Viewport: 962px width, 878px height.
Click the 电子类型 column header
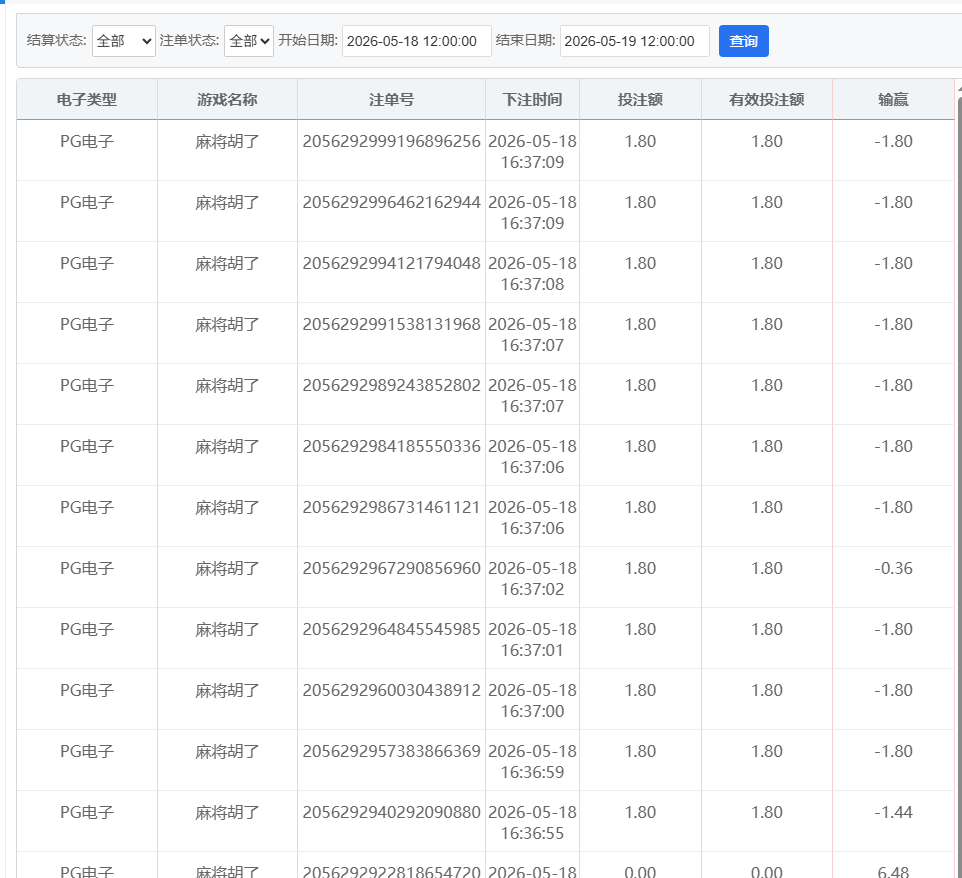87,99
